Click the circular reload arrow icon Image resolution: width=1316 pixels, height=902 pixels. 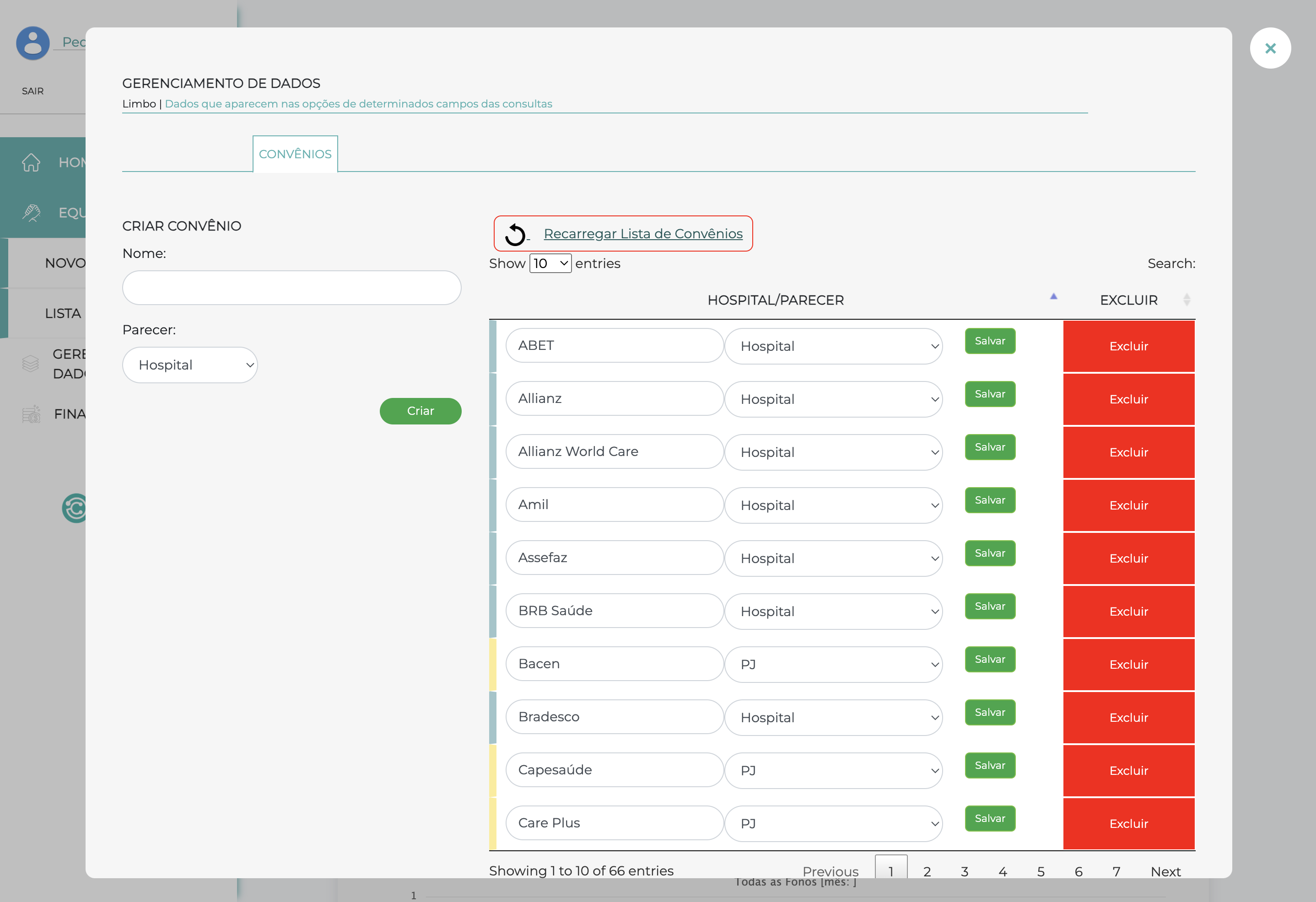(515, 234)
